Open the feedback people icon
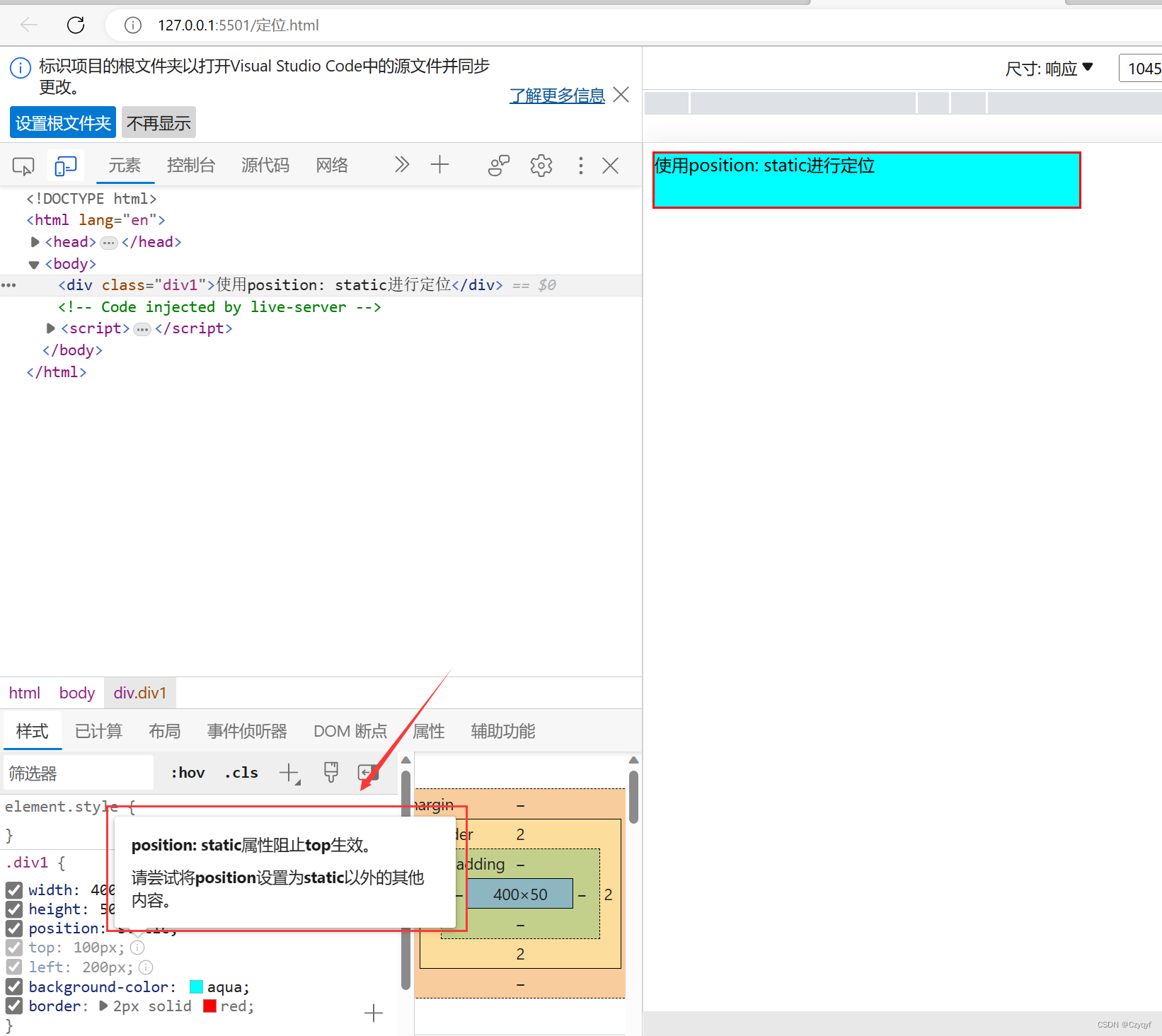Image resolution: width=1162 pixels, height=1036 pixels. pyautogui.click(x=499, y=166)
